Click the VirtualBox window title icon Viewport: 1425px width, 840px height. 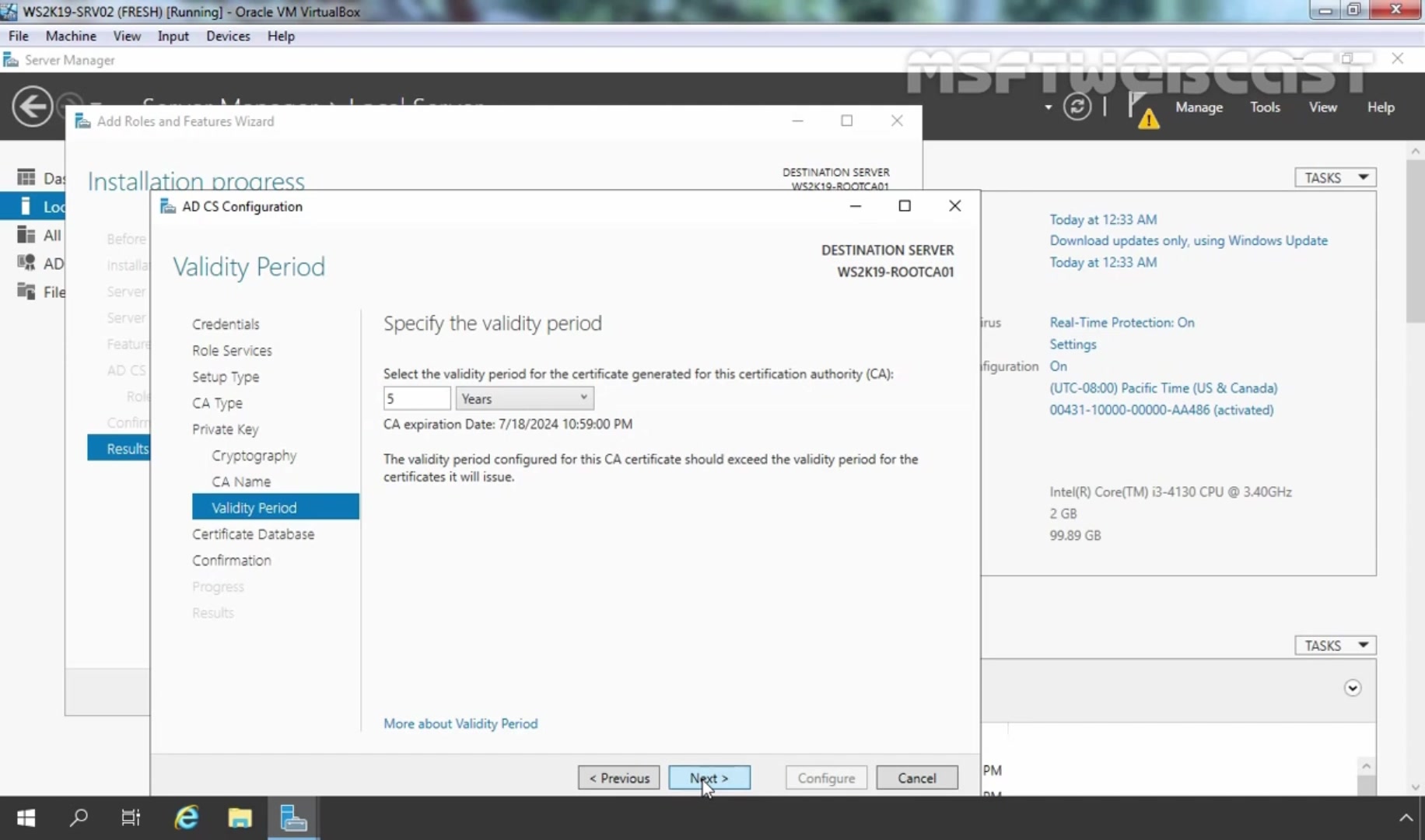pos(9,12)
